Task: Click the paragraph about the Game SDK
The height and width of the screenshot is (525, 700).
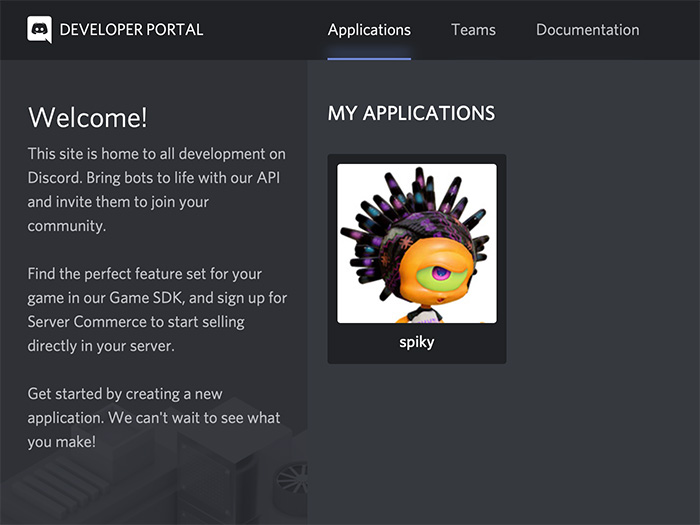Action: 157,310
